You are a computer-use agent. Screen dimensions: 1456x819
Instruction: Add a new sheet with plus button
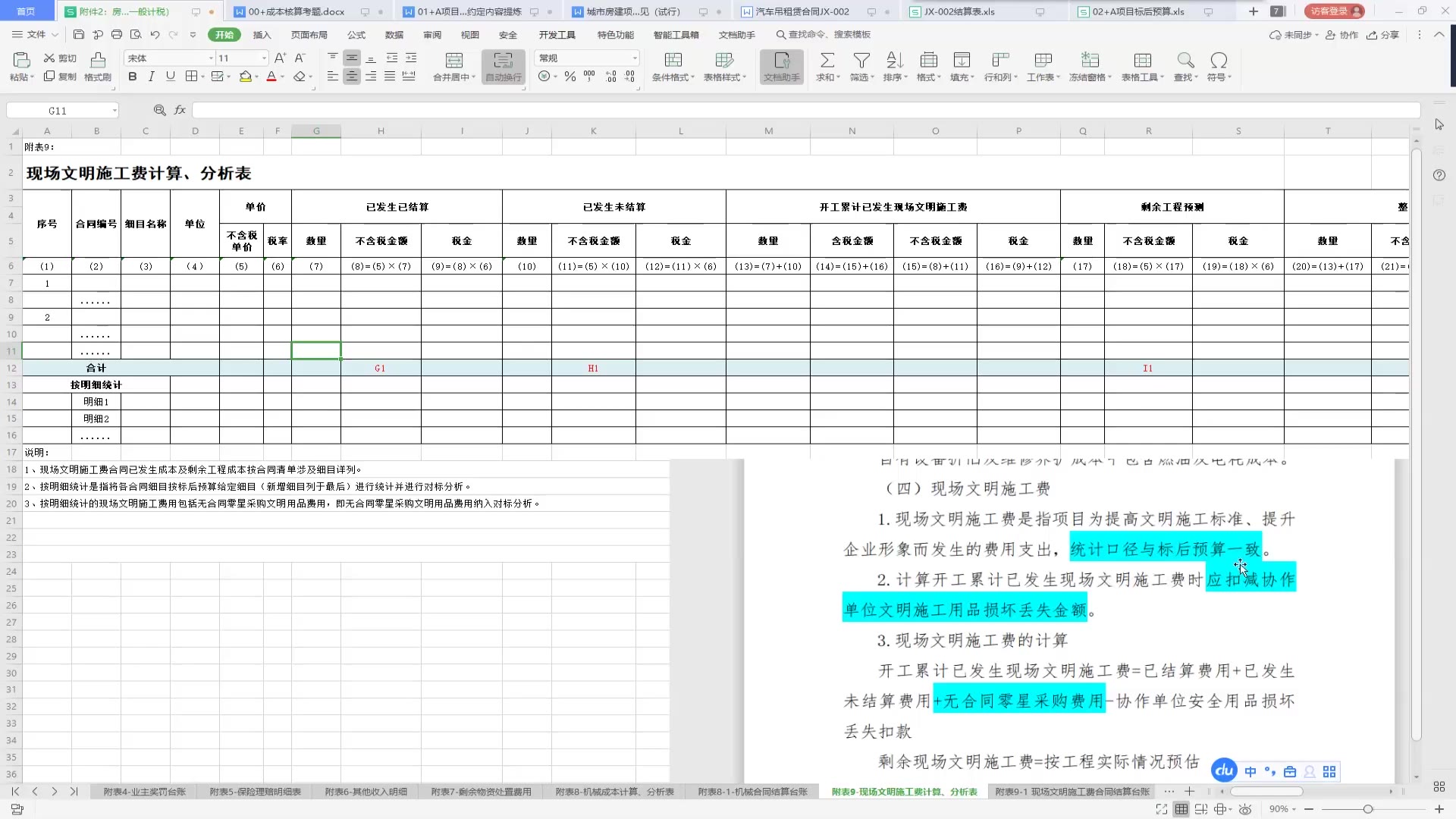tap(1190, 792)
